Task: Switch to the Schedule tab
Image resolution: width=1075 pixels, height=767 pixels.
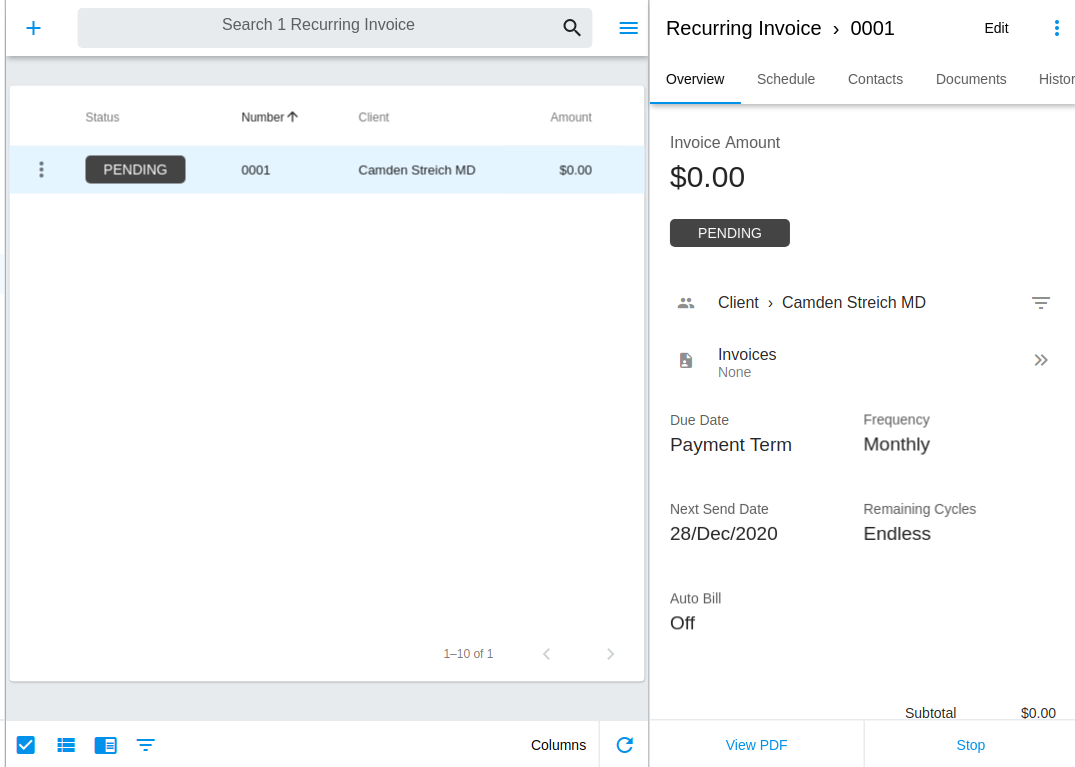Action: click(x=786, y=79)
